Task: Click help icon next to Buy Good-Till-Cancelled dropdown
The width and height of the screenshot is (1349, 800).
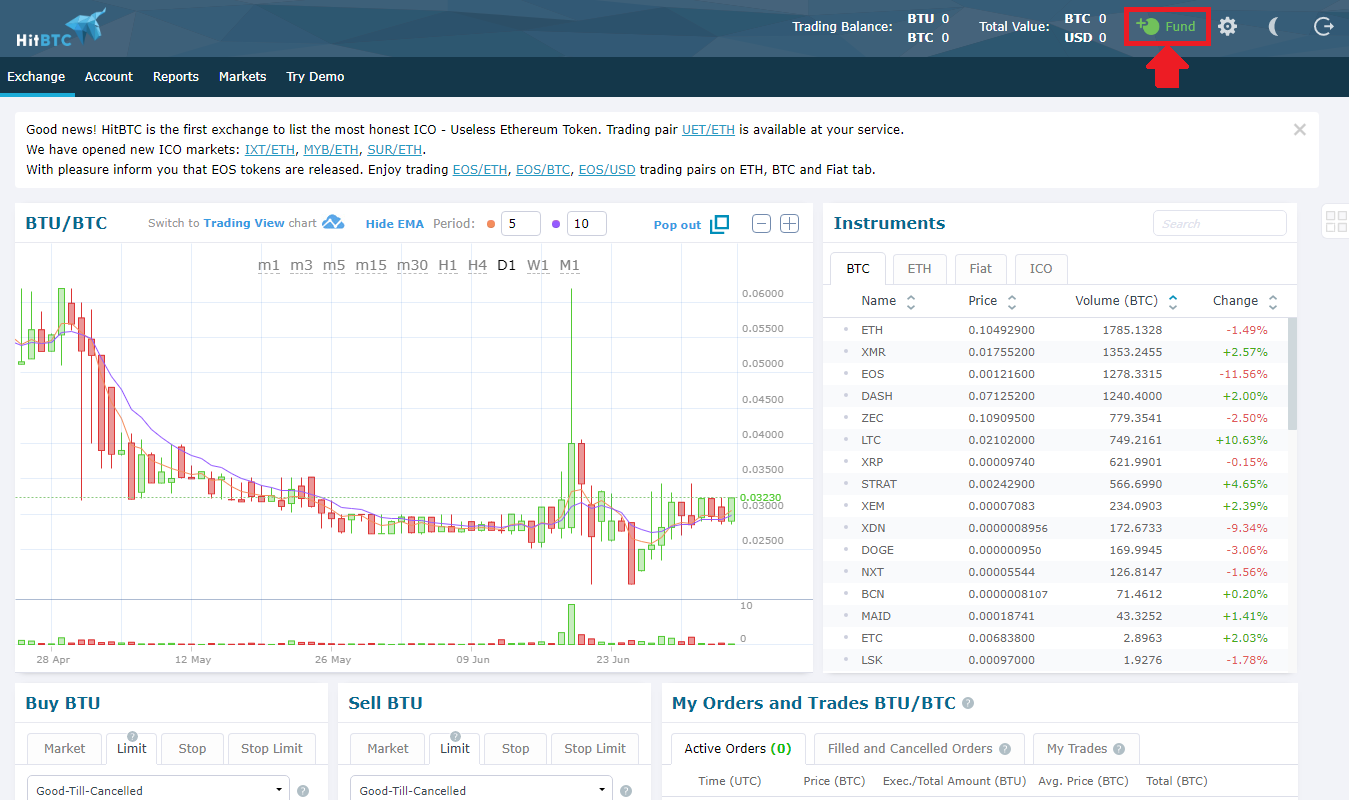Action: [303, 791]
